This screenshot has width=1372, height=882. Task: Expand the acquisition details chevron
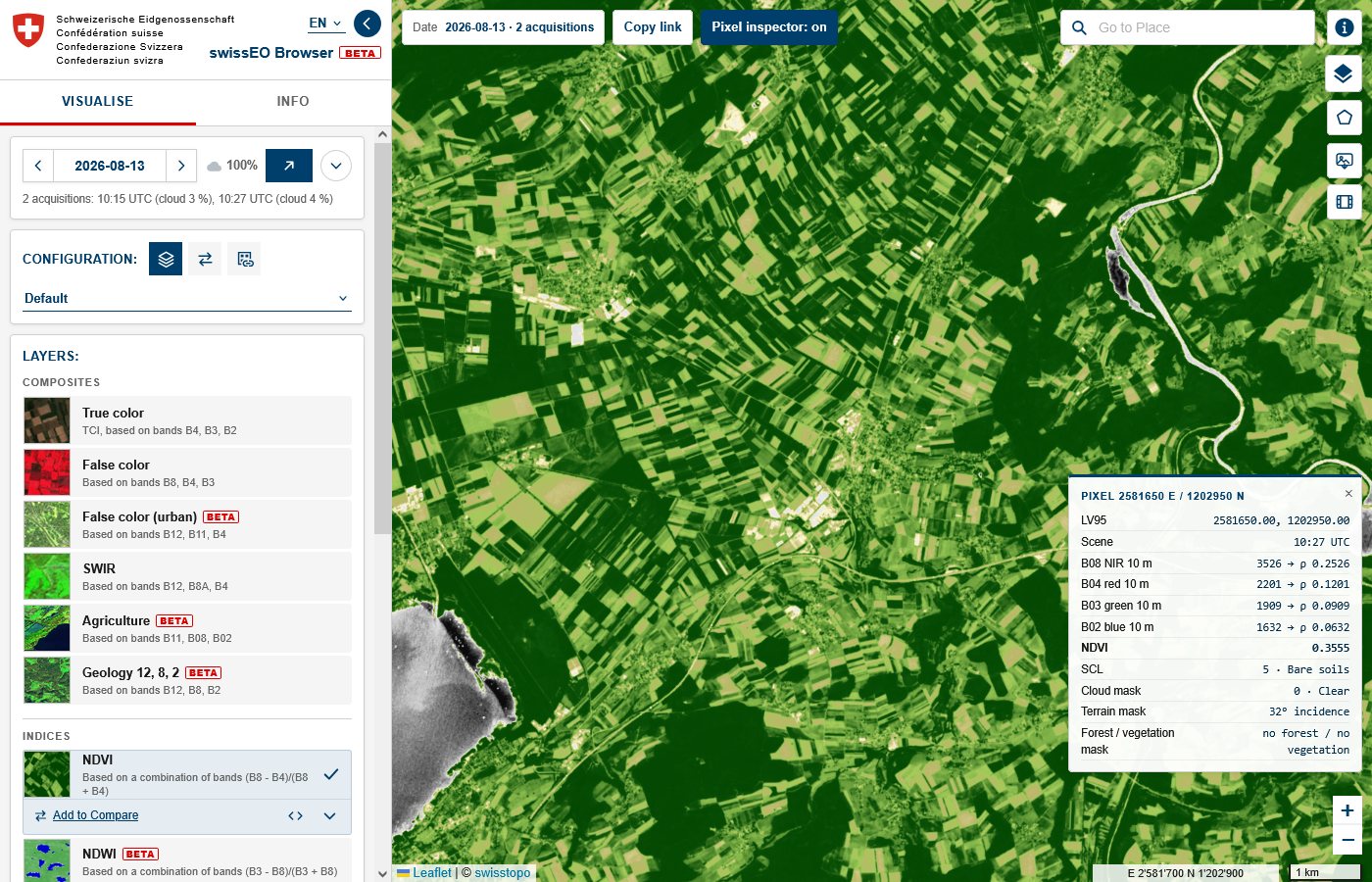(x=336, y=166)
